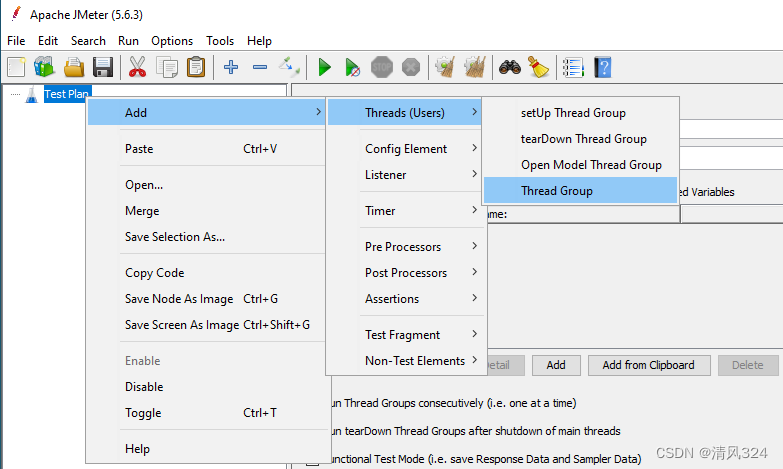Click the Delete variable button
Image resolution: width=783 pixels, height=469 pixels.
click(748, 365)
